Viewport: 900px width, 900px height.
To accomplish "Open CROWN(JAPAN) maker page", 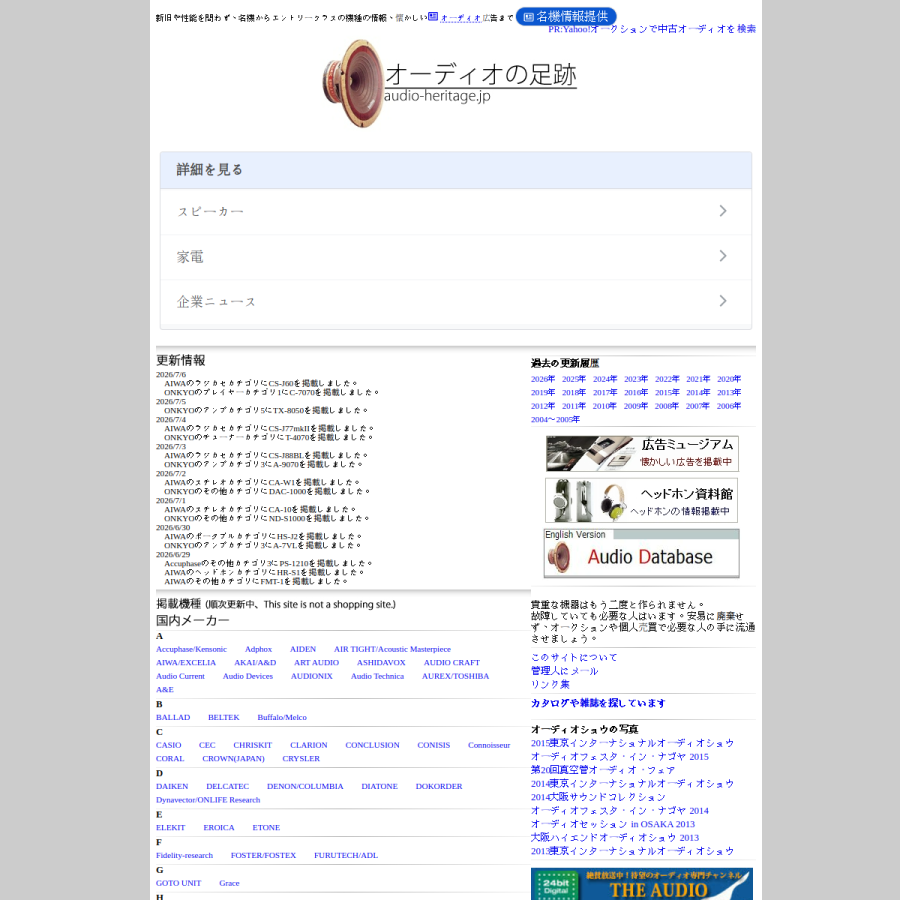I will 233,758.
